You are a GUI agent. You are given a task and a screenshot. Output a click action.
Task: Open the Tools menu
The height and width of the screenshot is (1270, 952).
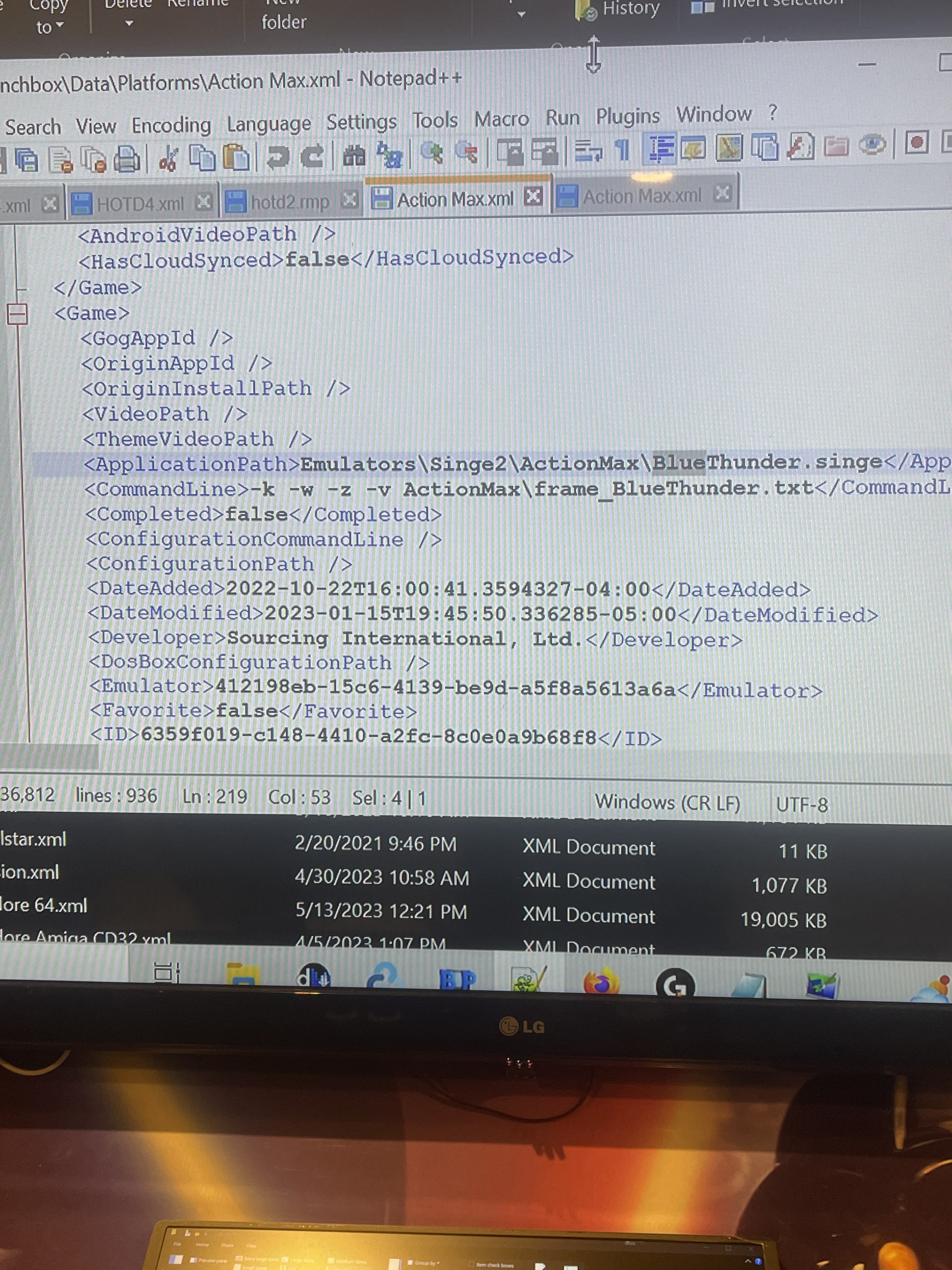click(x=435, y=120)
